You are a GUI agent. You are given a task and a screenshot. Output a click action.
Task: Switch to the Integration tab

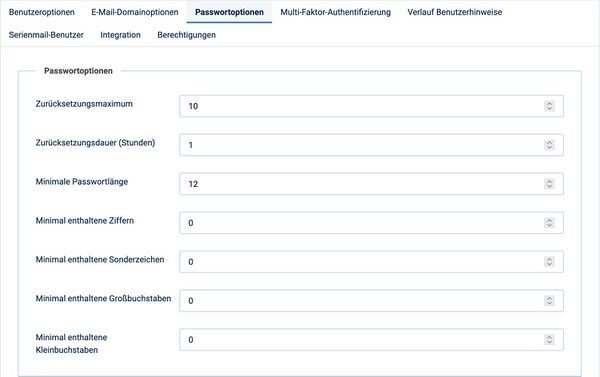tap(121, 35)
